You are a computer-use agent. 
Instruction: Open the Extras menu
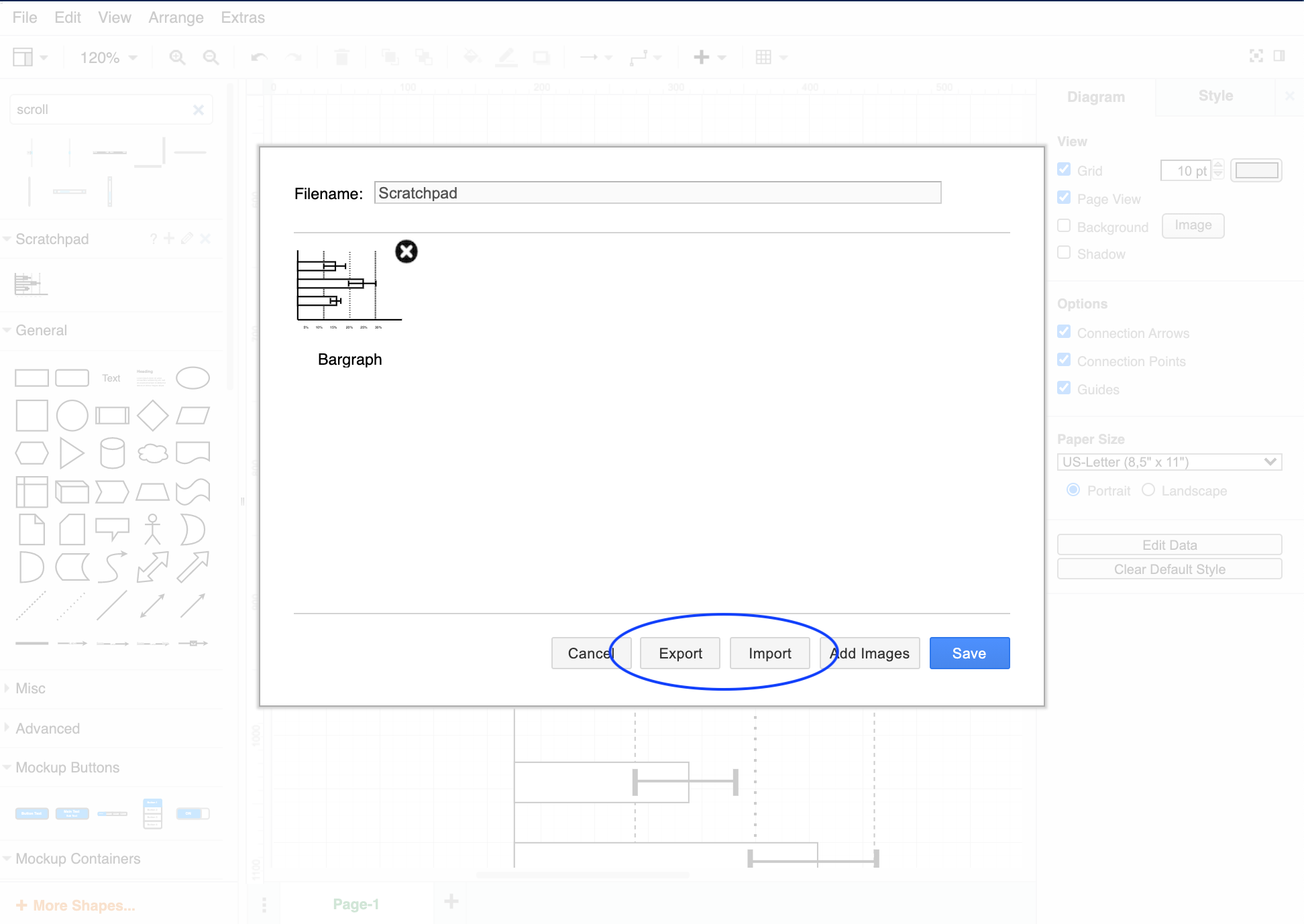coord(243,17)
